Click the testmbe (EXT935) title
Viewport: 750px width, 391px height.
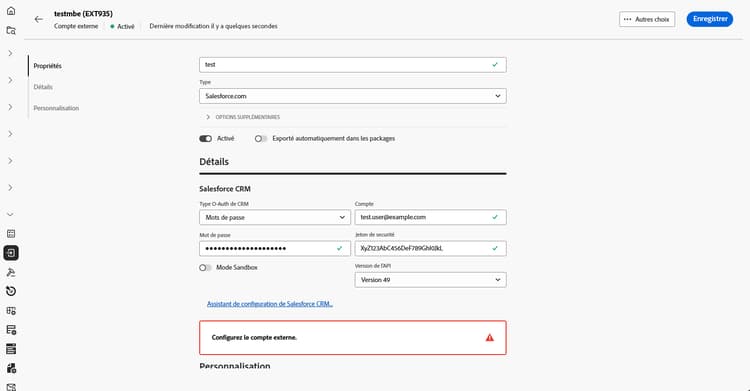click(x=83, y=14)
